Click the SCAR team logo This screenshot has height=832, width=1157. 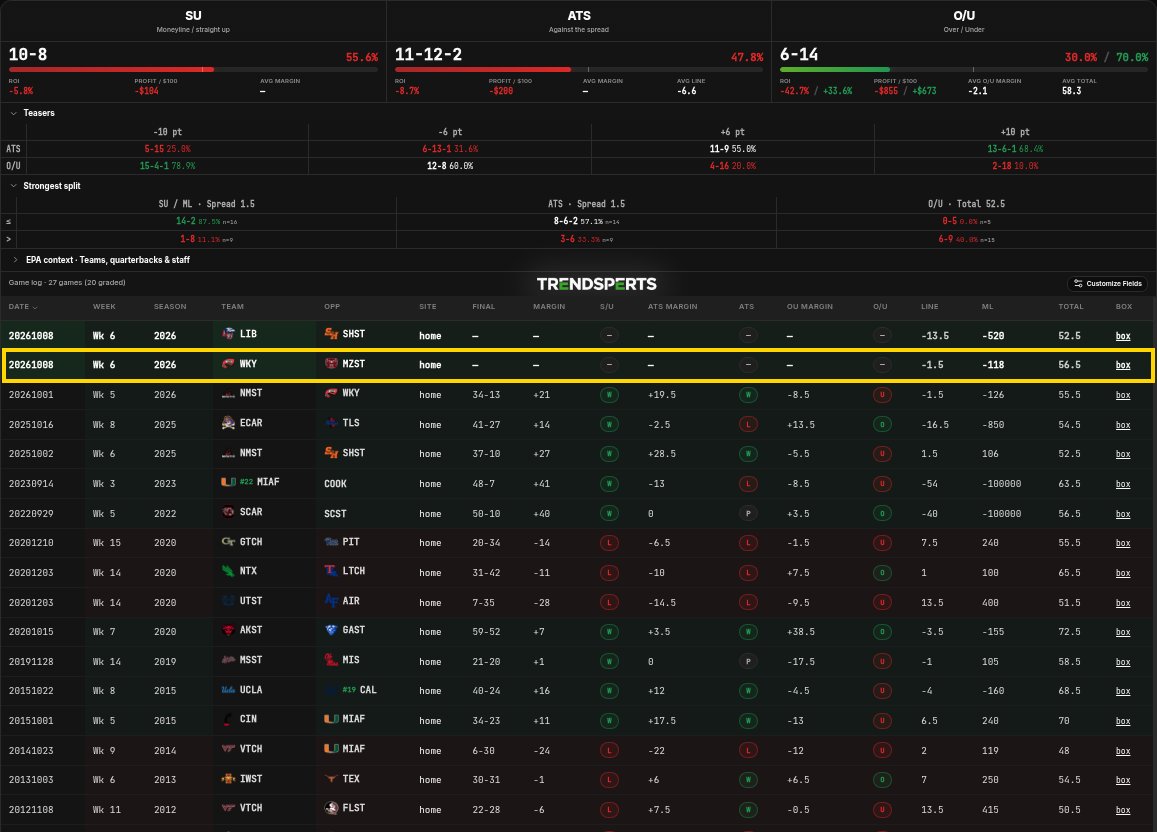click(x=229, y=512)
